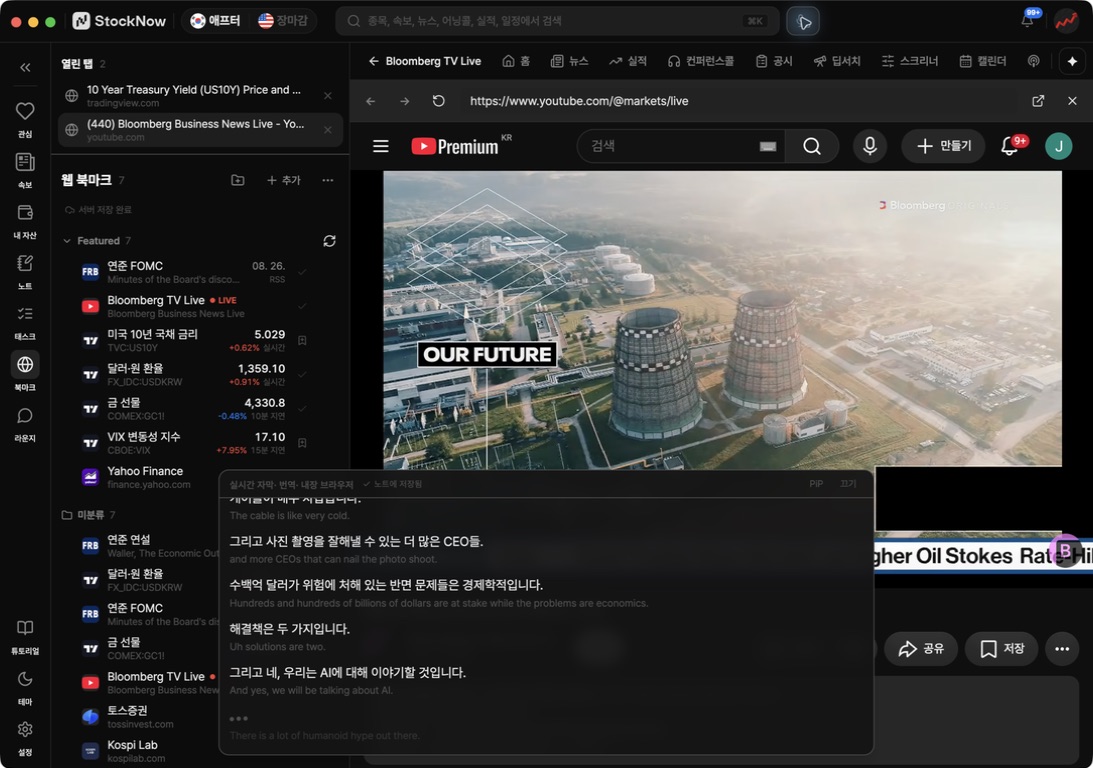Close the Bloomberg Business News Live tab
This screenshot has height=768, width=1093.
[328, 130]
